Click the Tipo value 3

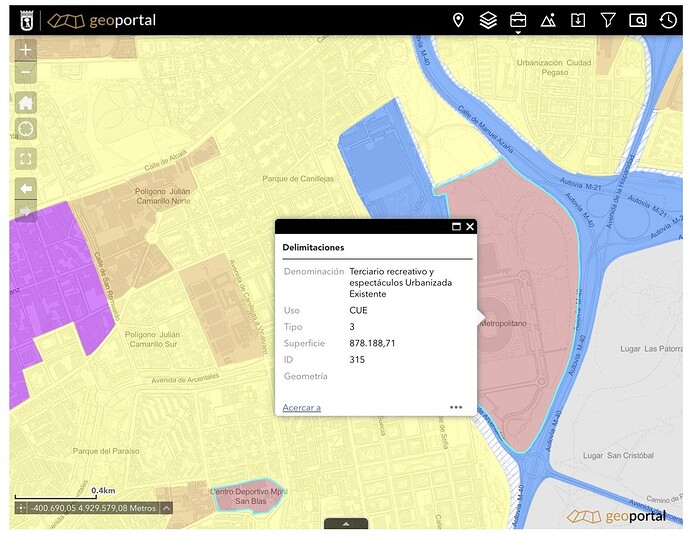coord(352,326)
